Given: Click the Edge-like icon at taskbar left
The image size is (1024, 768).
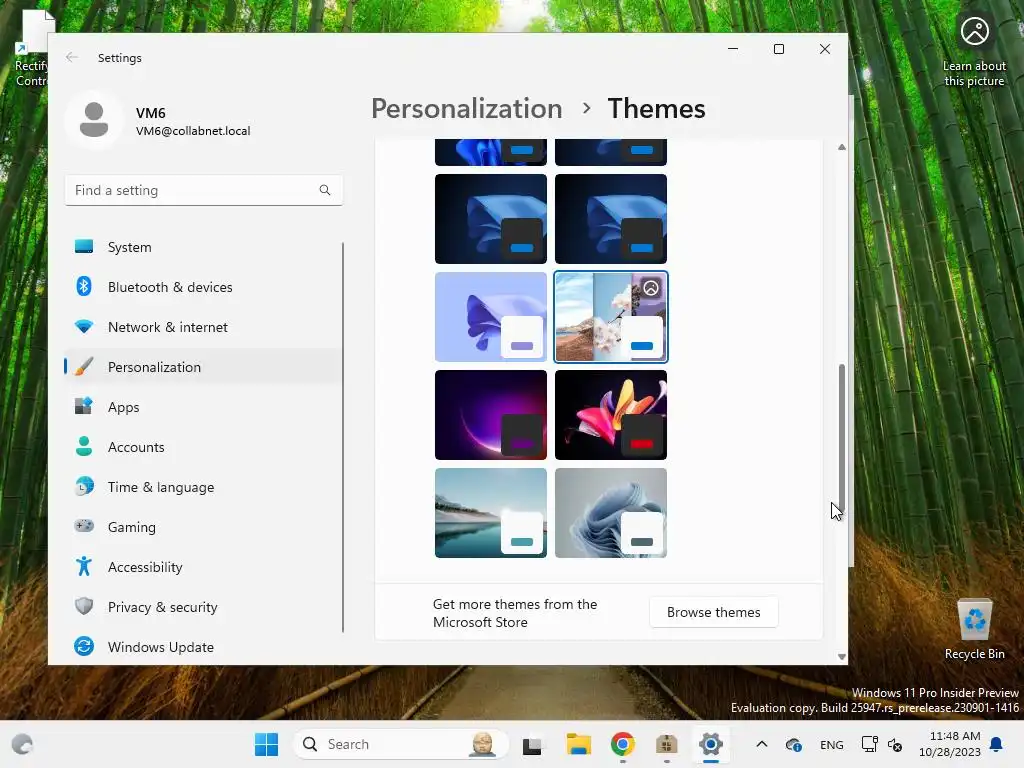Looking at the screenshot, I should tap(22, 744).
